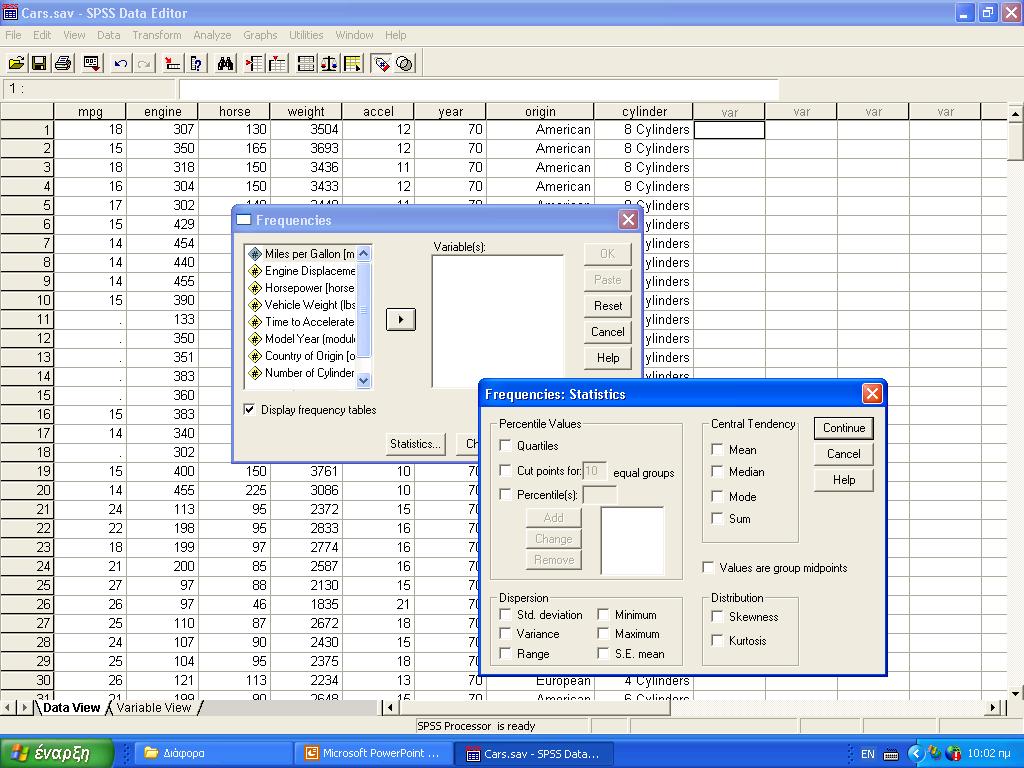Image resolution: width=1024 pixels, height=768 pixels.
Task: Click the Percentile(s) value field
Action: pos(600,495)
